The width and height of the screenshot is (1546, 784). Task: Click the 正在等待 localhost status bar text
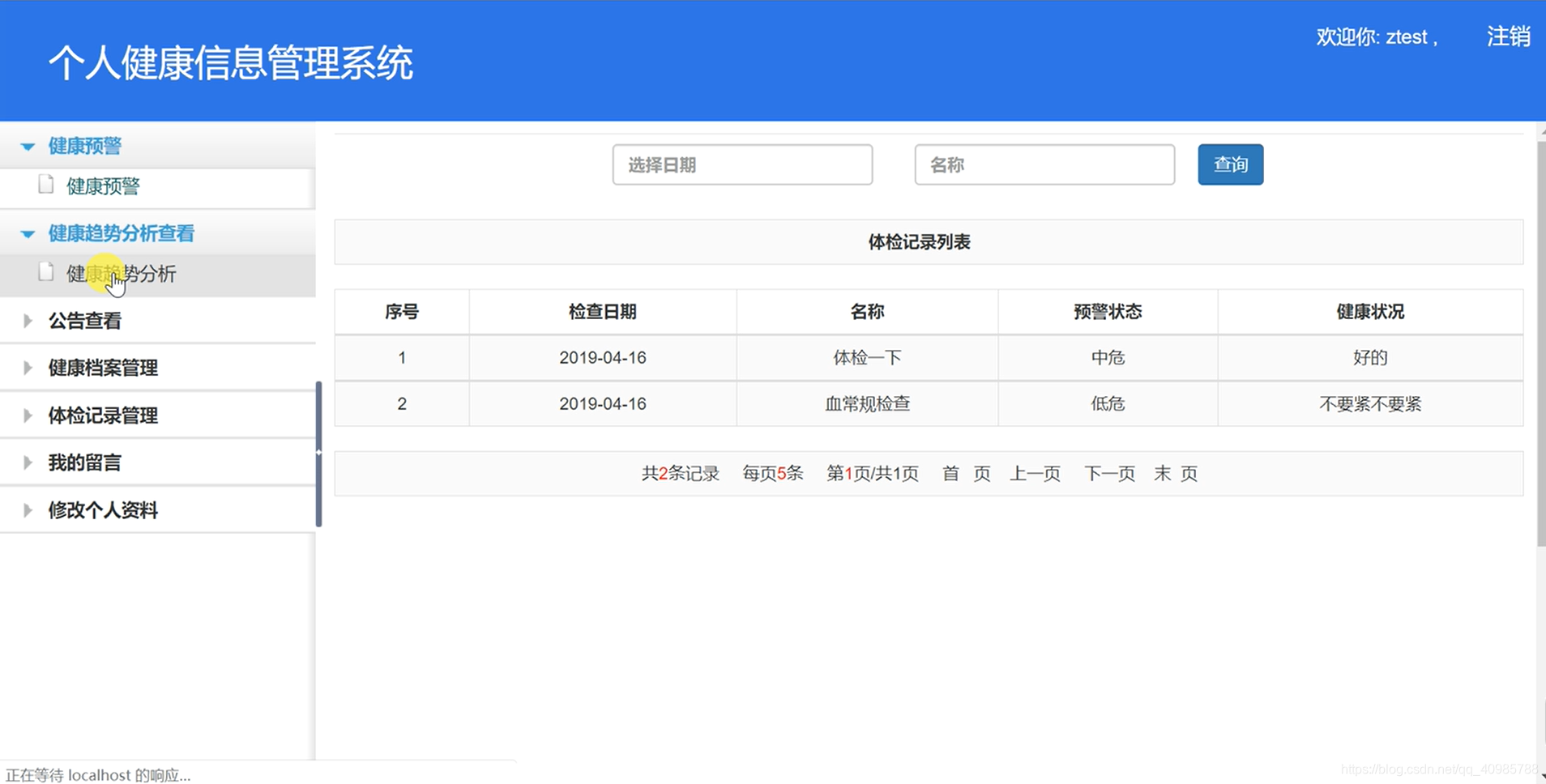98,775
